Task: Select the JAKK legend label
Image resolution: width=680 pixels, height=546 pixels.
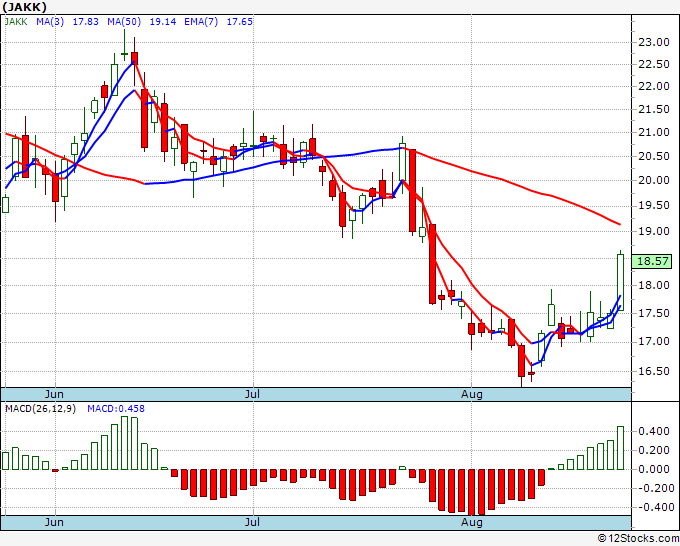Action: click(x=16, y=22)
